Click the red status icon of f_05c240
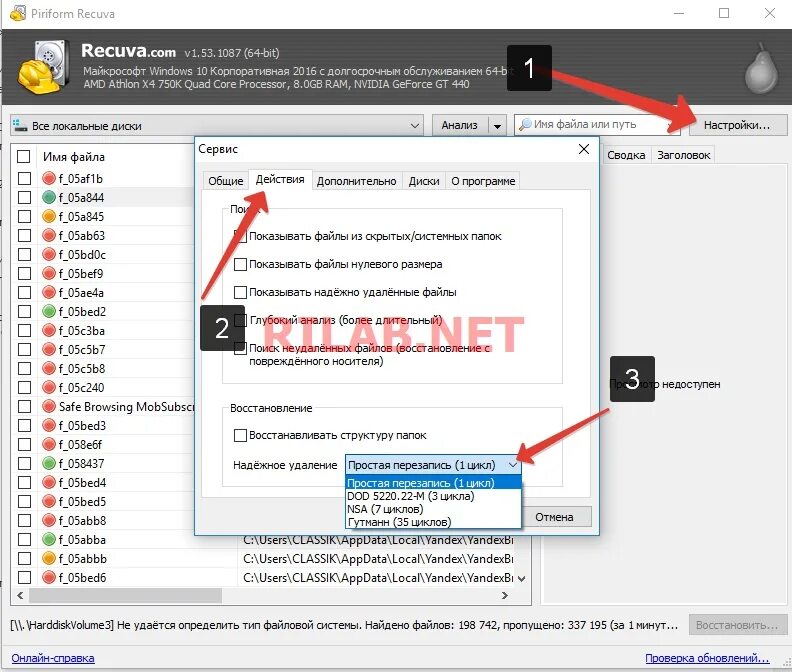 click(48, 387)
